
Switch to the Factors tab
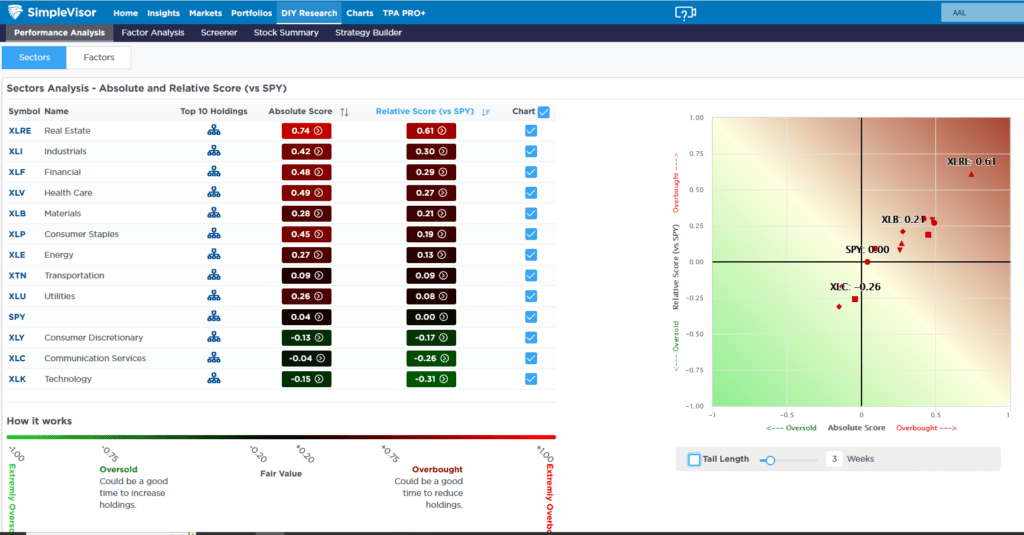(x=98, y=57)
